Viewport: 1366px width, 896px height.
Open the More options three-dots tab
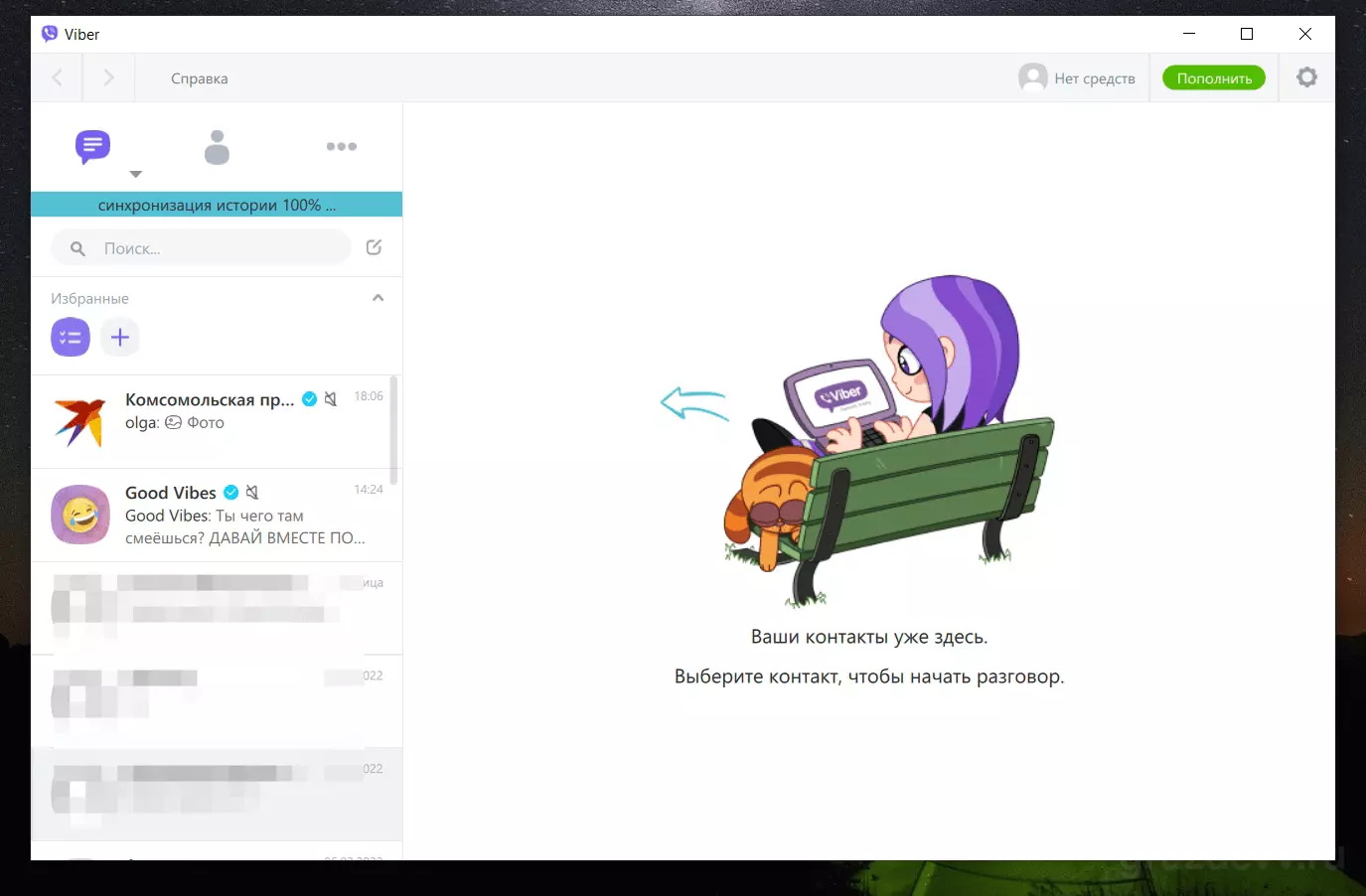pos(342,146)
